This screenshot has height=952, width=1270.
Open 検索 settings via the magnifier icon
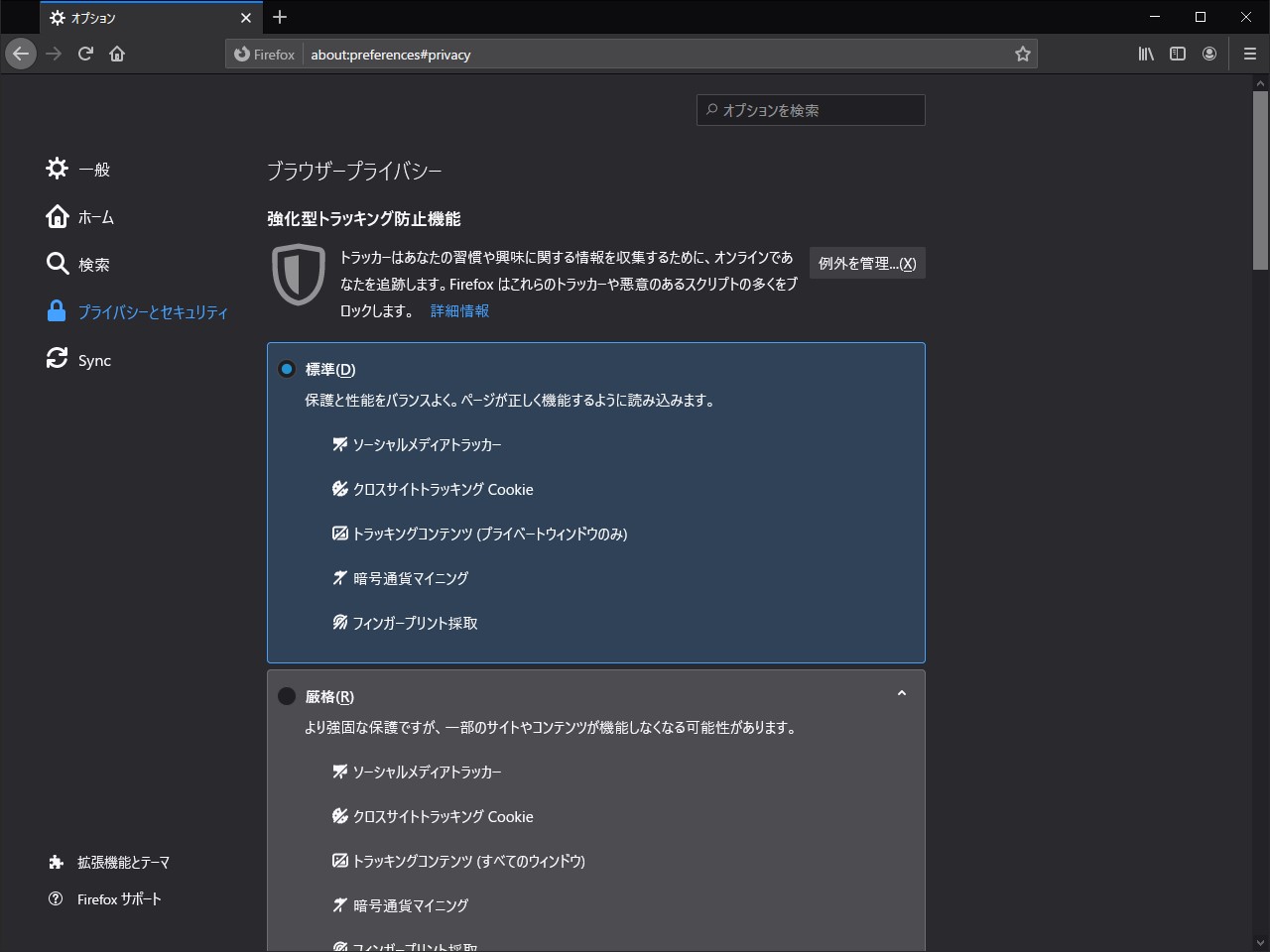[57, 264]
